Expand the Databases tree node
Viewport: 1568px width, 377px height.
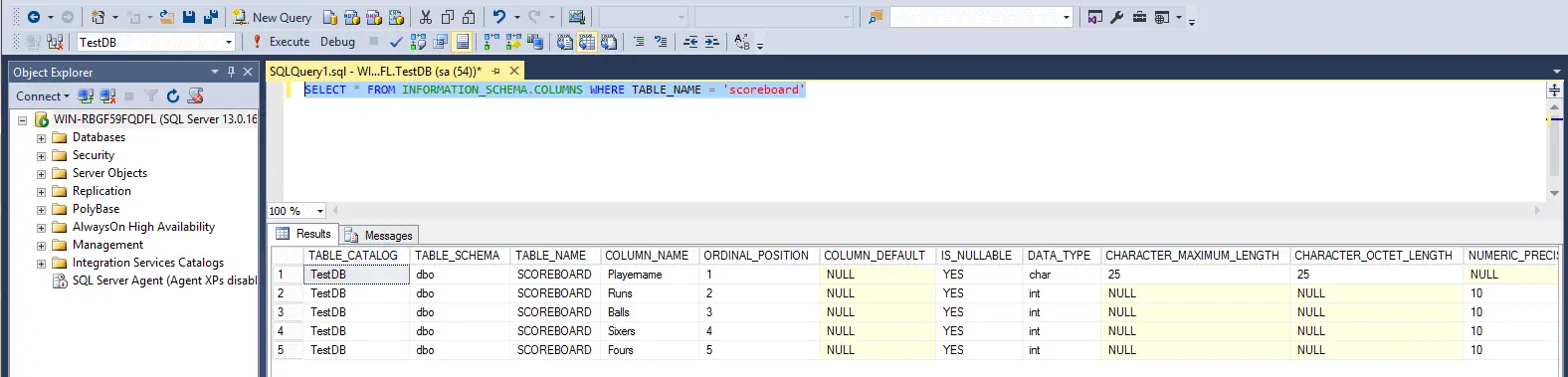pyautogui.click(x=41, y=138)
